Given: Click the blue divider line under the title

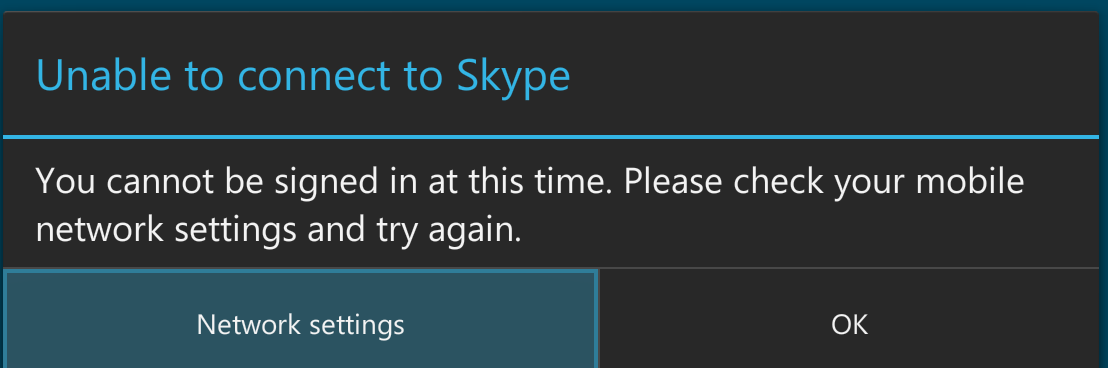Looking at the screenshot, I should tap(551, 136).
